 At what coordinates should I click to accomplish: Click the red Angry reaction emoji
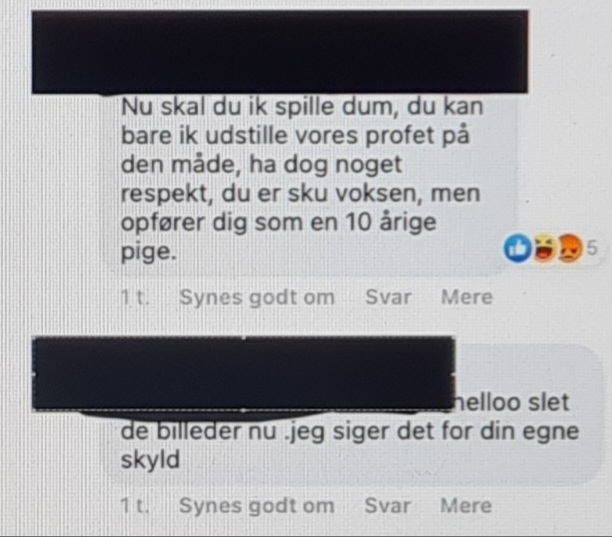click(x=570, y=248)
